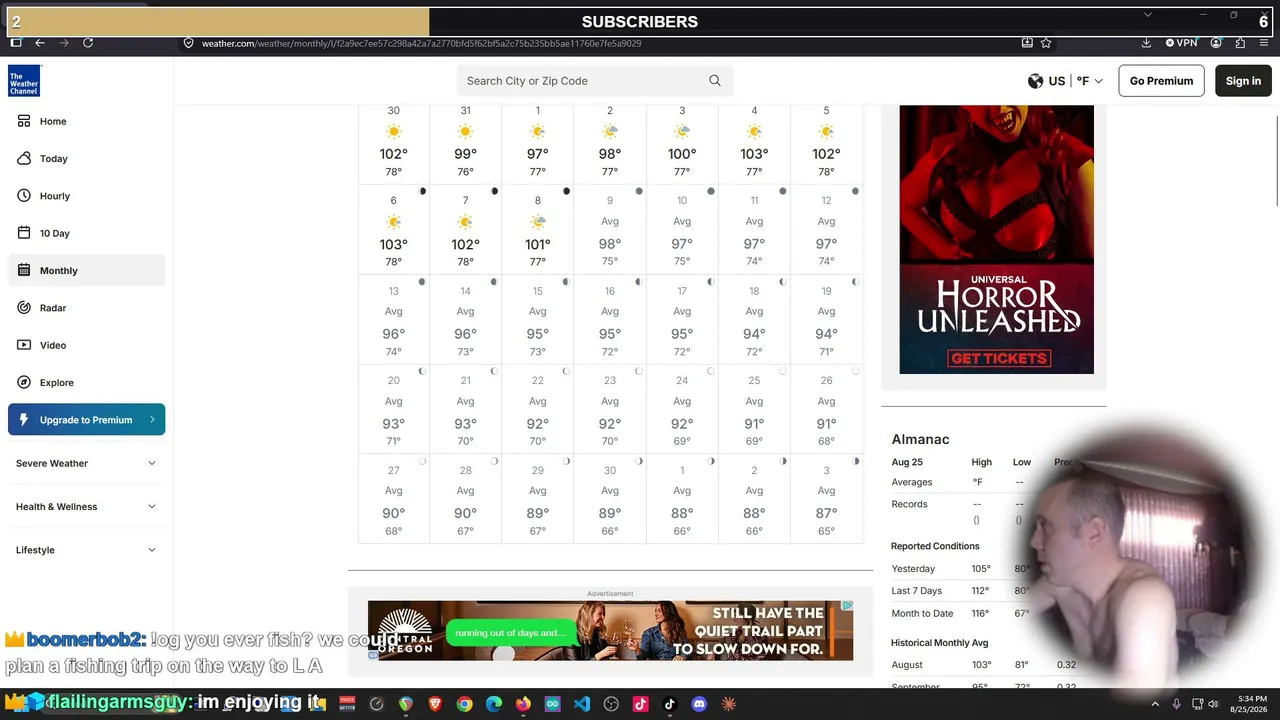Click the Sign in button

(x=1243, y=81)
